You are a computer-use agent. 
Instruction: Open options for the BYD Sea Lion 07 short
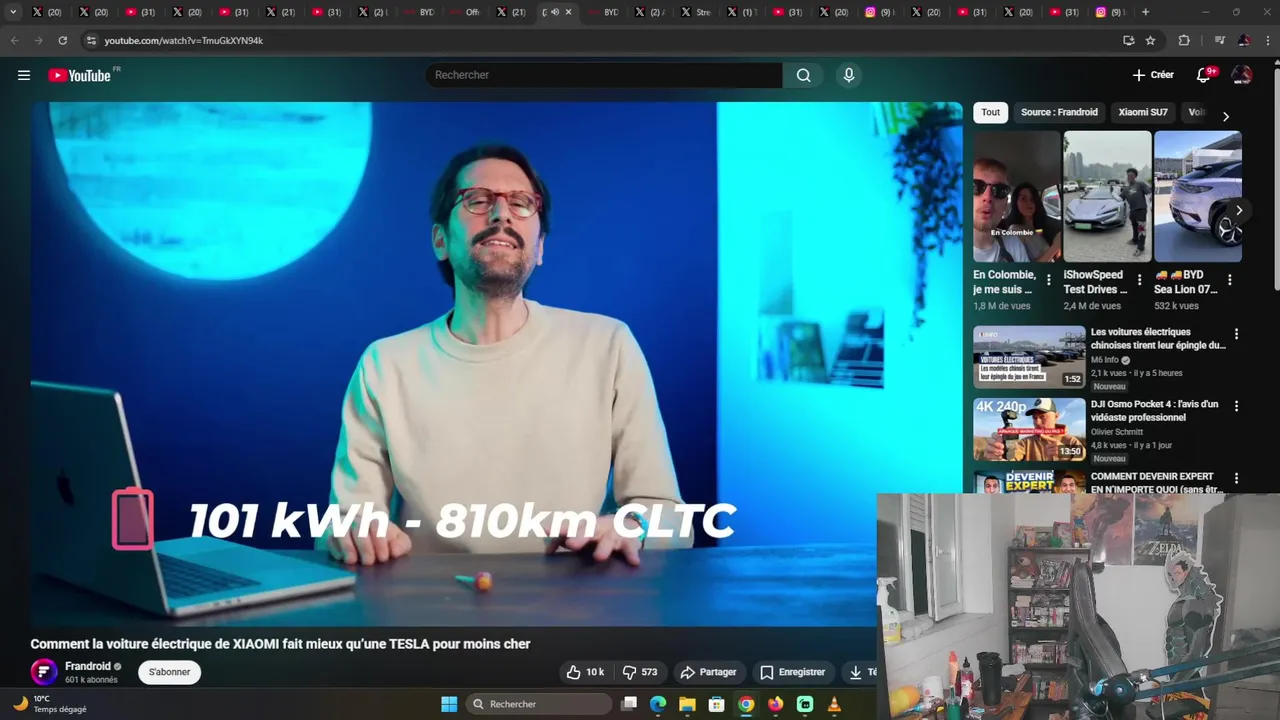(x=1229, y=280)
